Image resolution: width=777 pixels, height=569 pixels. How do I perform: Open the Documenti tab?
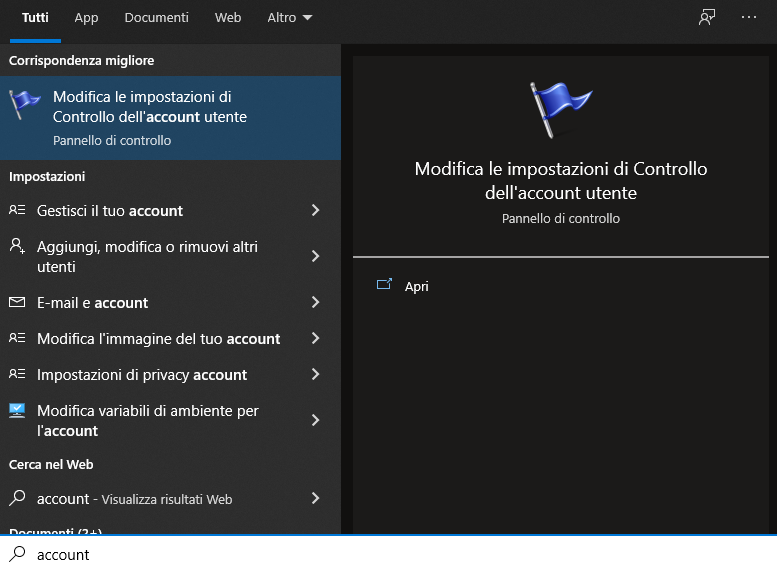coord(157,18)
